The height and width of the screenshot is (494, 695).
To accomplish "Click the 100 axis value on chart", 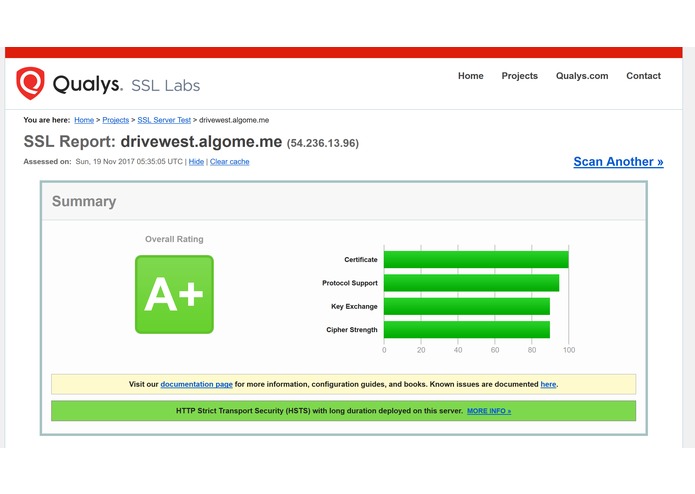I will point(569,350).
